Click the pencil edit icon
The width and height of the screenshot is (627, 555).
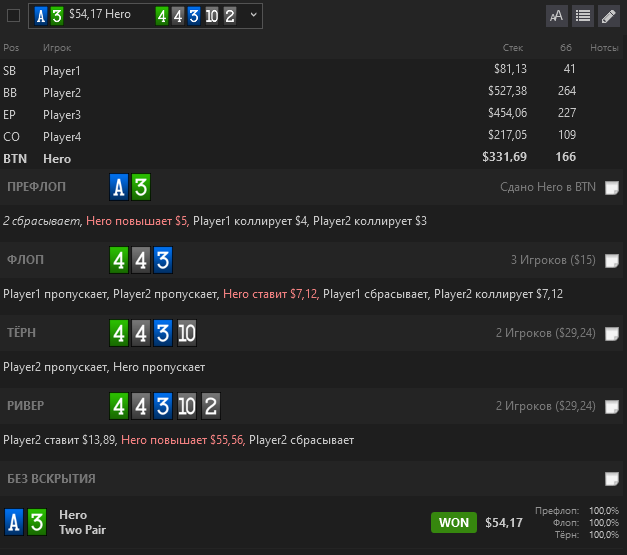click(609, 16)
